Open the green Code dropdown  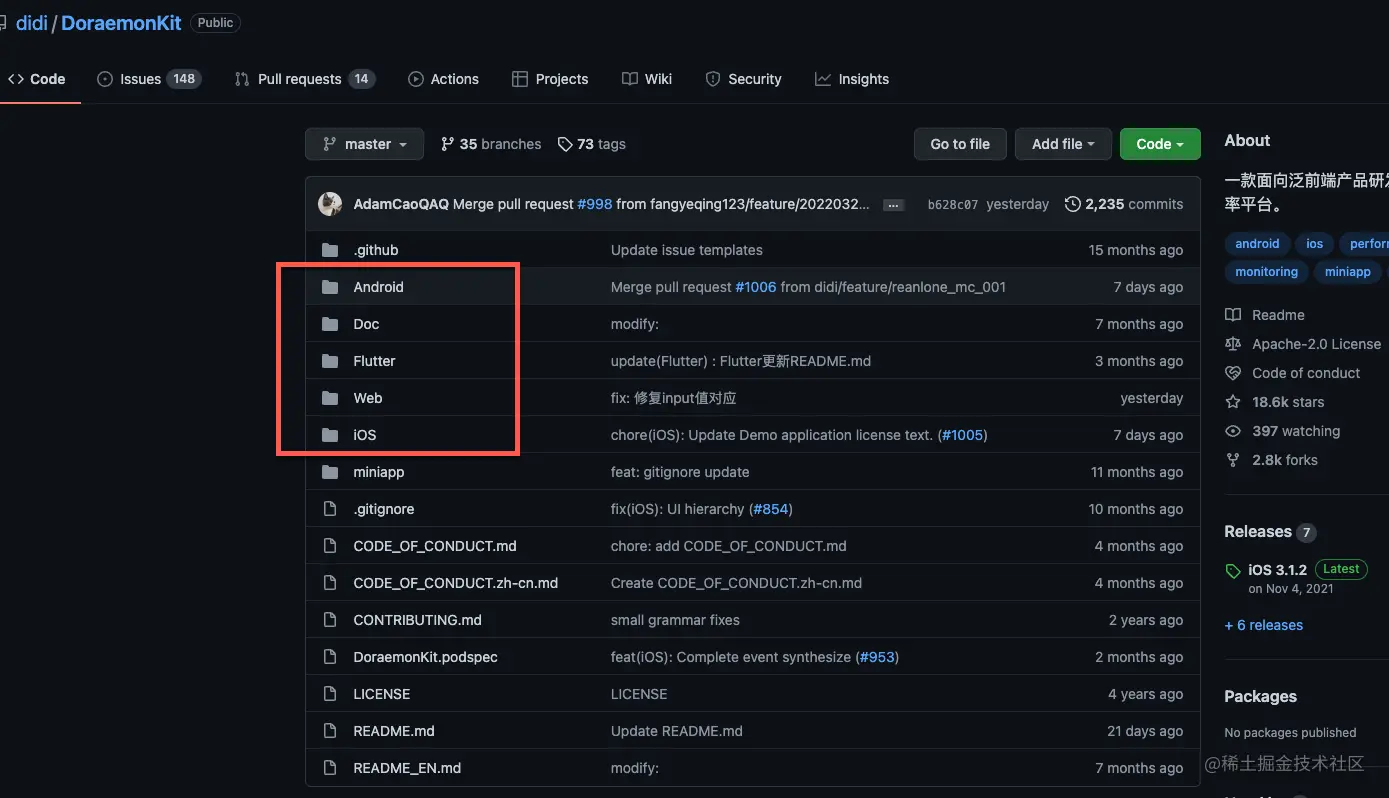point(1159,144)
